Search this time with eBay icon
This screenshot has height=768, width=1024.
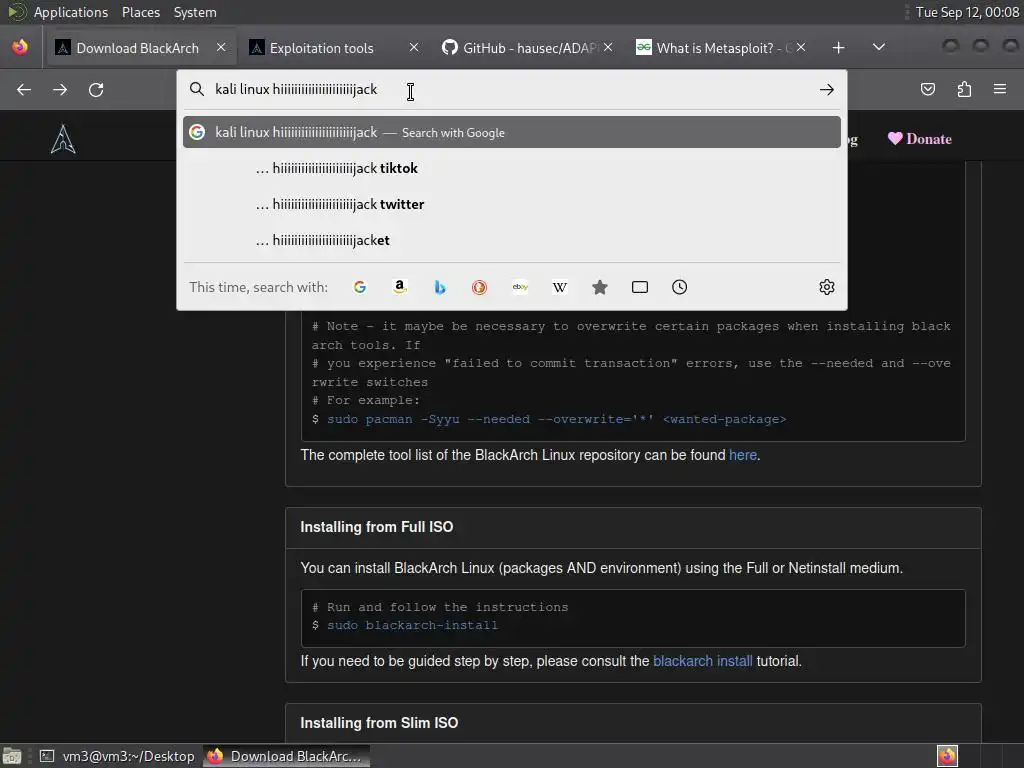point(520,287)
